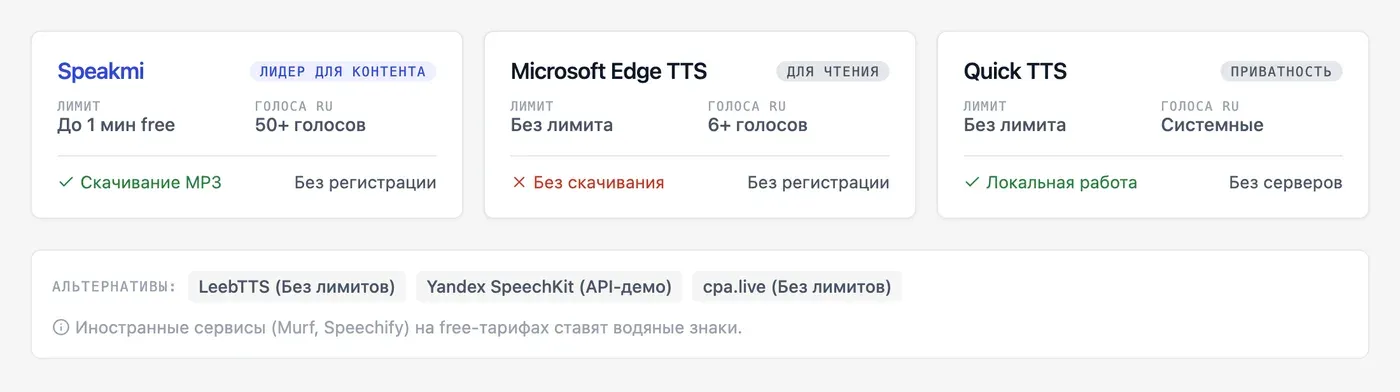Click the Системные voices value

(x=1212, y=125)
